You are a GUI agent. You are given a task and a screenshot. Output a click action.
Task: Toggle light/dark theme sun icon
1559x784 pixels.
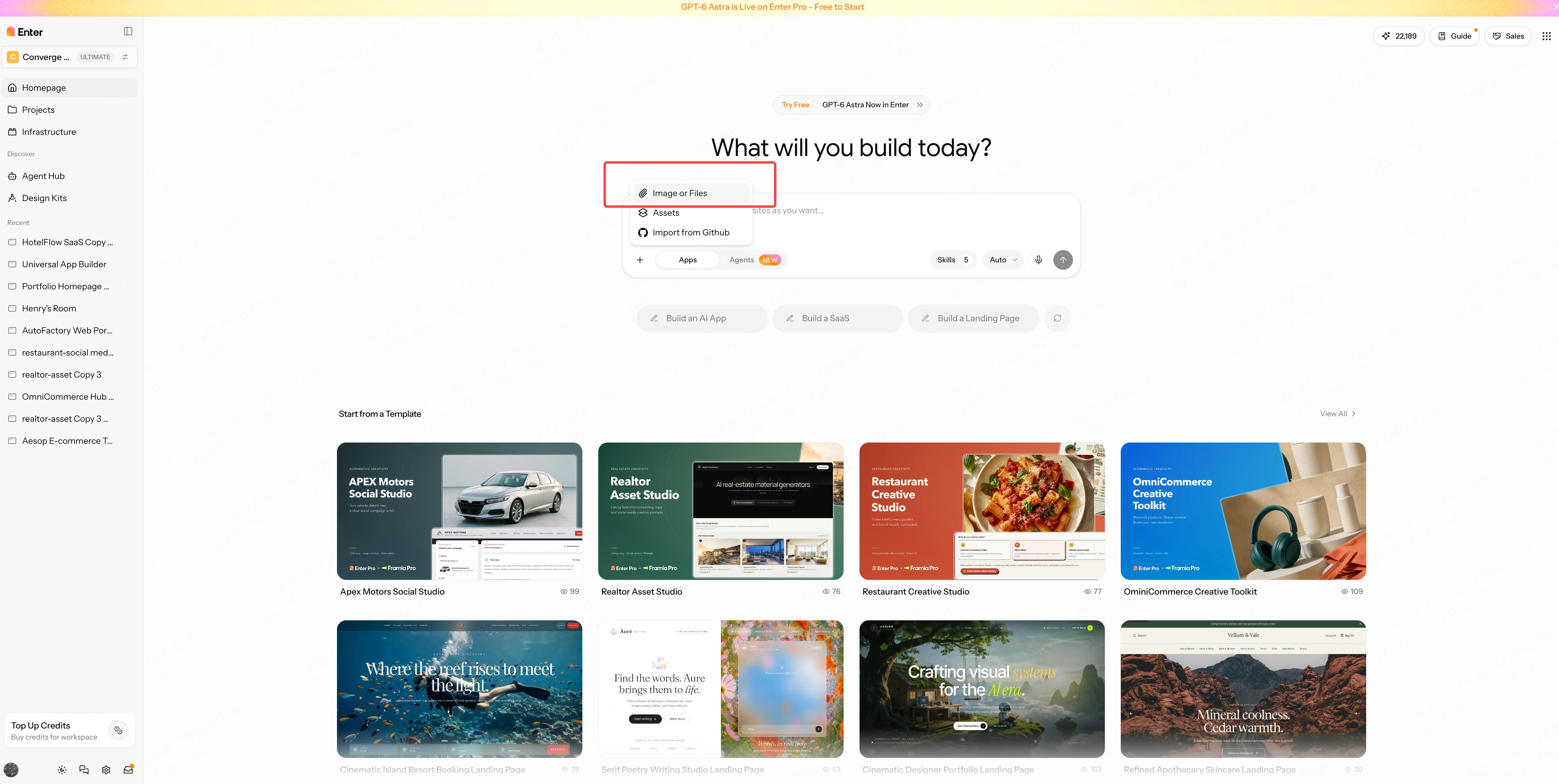[62, 770]
